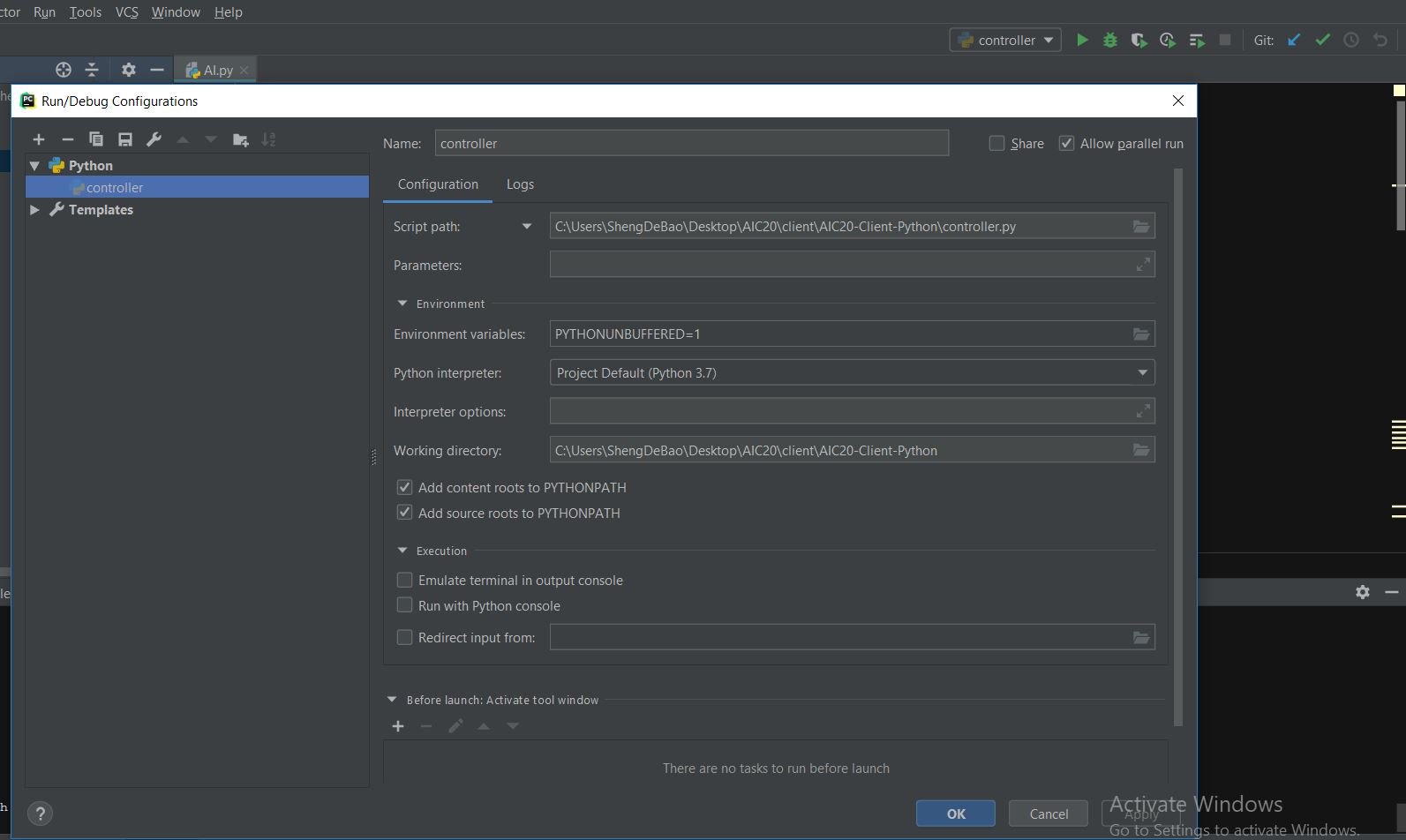The height and width of the screenshot is (840, 1406).
Task: Click the OK button
Action: pos(955,814)
